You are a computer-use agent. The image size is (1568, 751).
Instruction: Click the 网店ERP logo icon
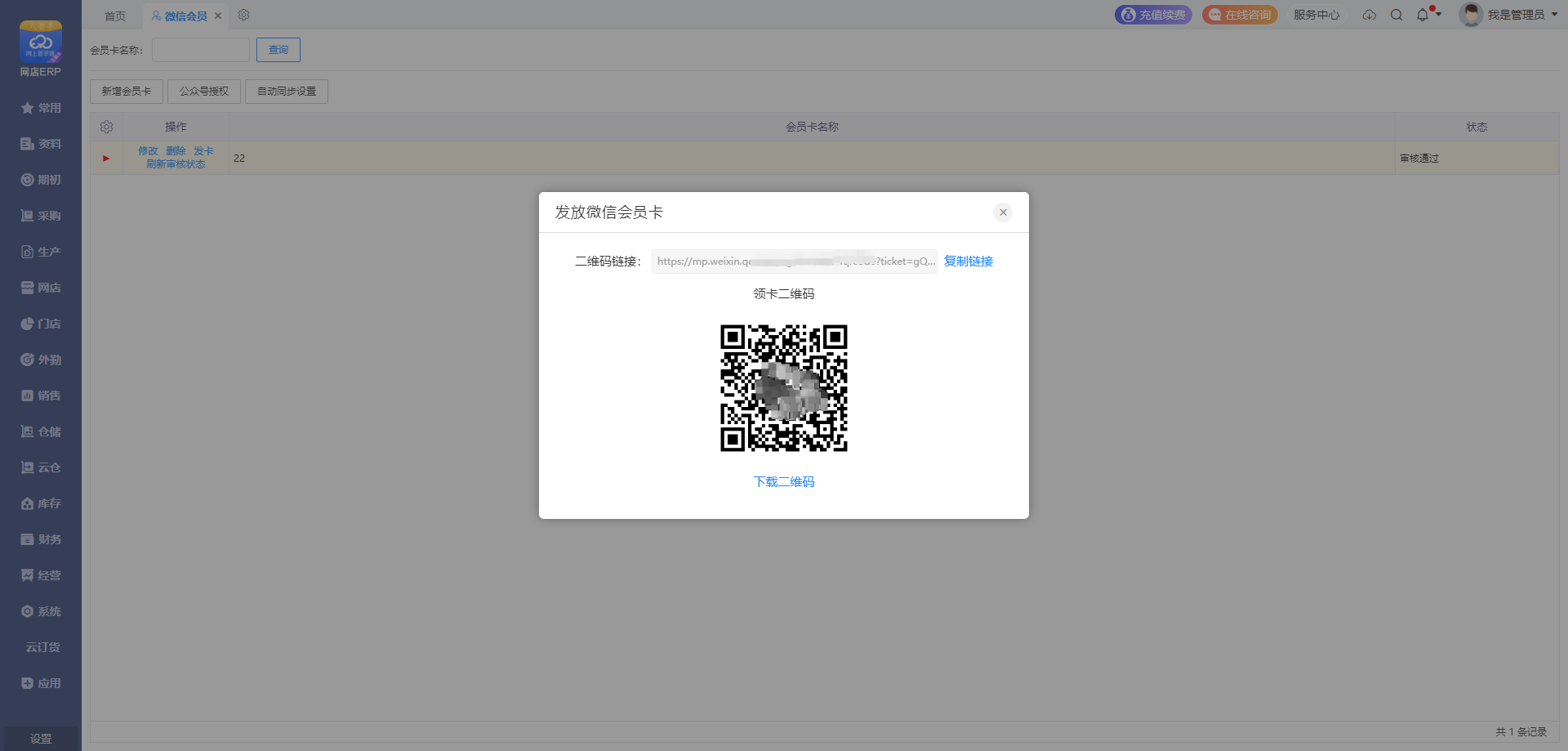(40, 42)
